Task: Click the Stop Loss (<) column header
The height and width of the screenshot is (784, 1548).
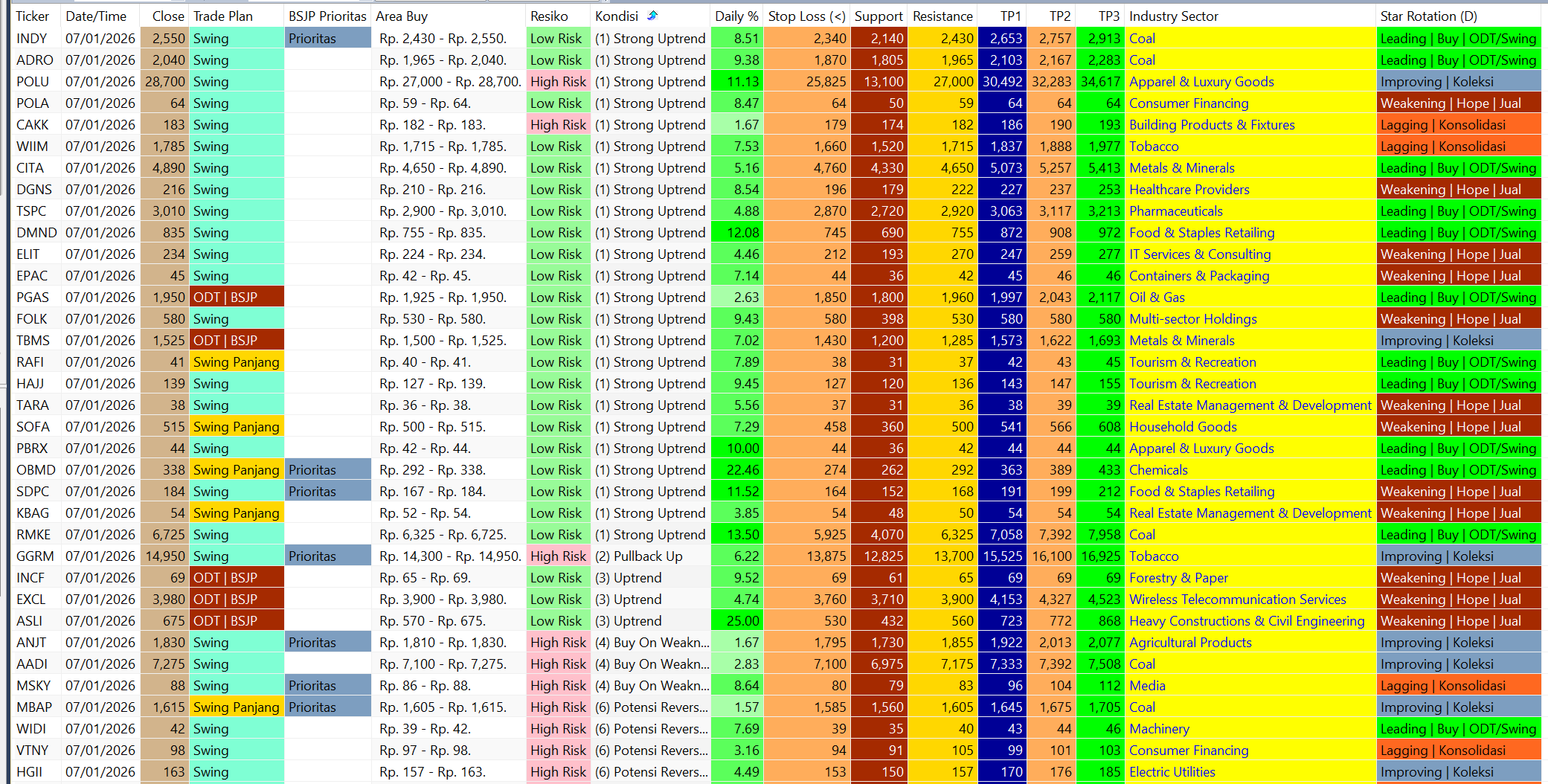Action: coord(806,16)
